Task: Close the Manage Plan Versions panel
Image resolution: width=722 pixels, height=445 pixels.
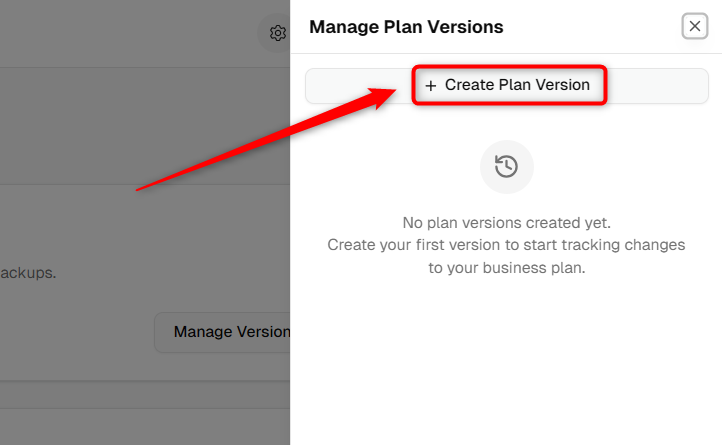Action: click(x=694, y=26)
